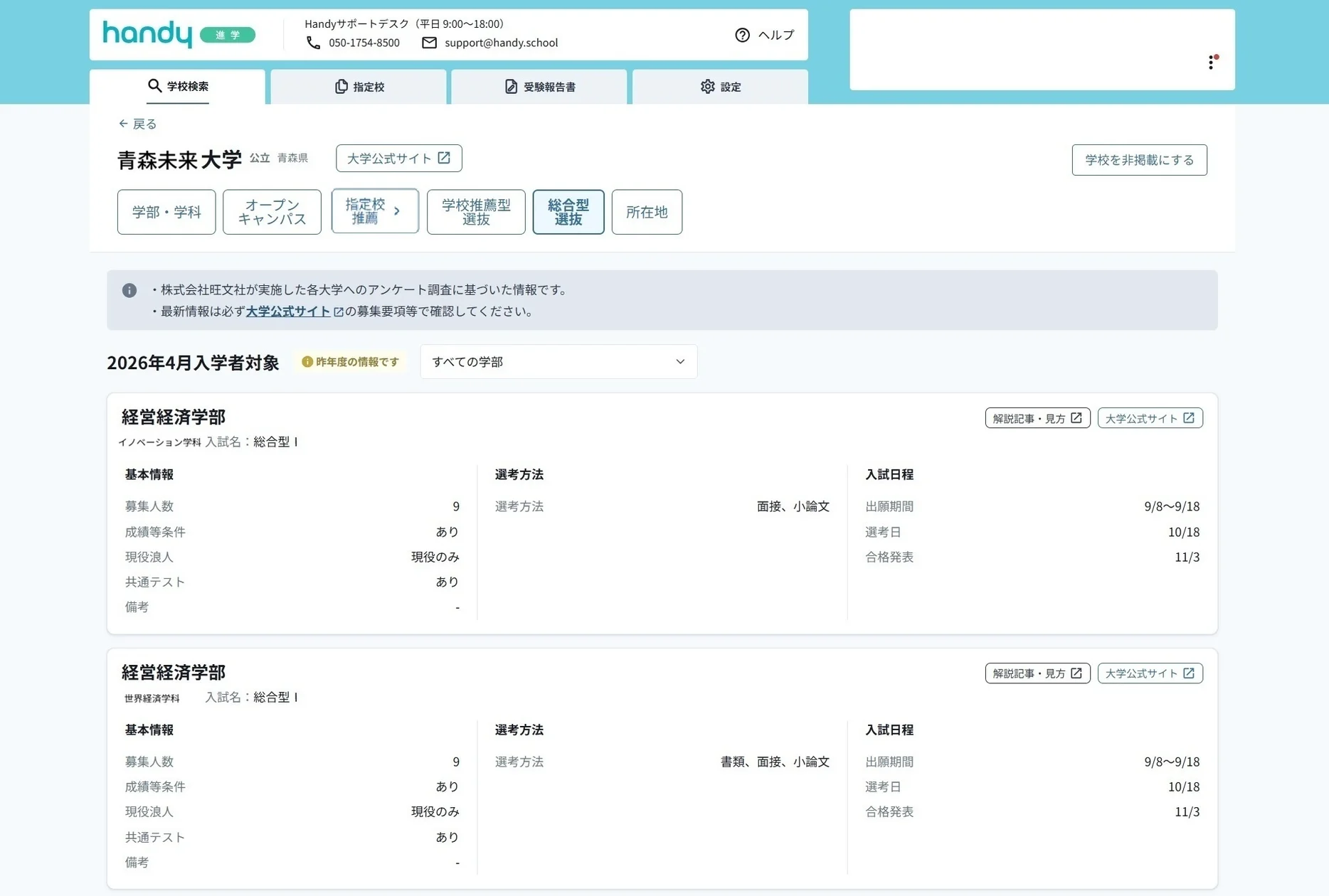Select the 総合型選抜 filter chip

(x=568, y=211)
